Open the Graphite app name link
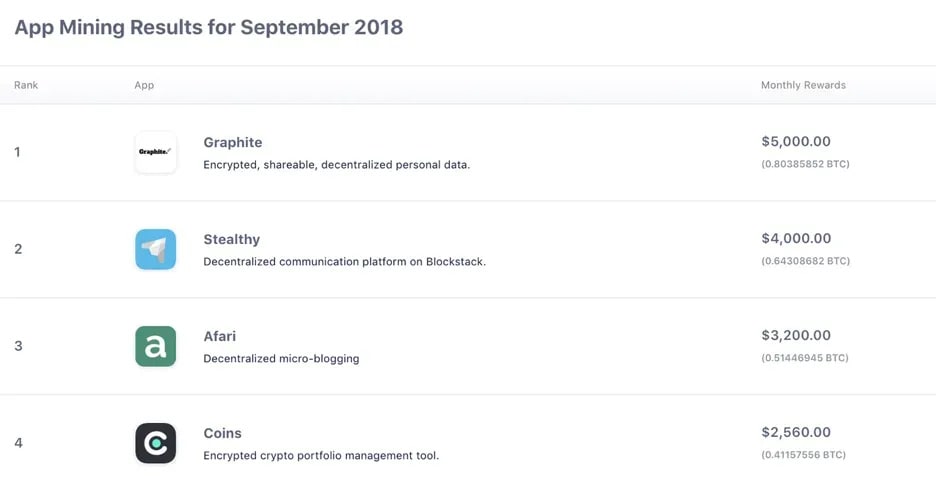This screenshot has width=936, height=486. pos(233,142)
